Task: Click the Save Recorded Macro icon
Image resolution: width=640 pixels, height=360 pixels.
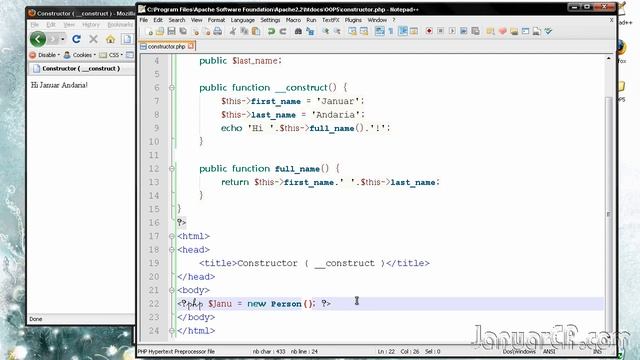Action: pos(475,31)
